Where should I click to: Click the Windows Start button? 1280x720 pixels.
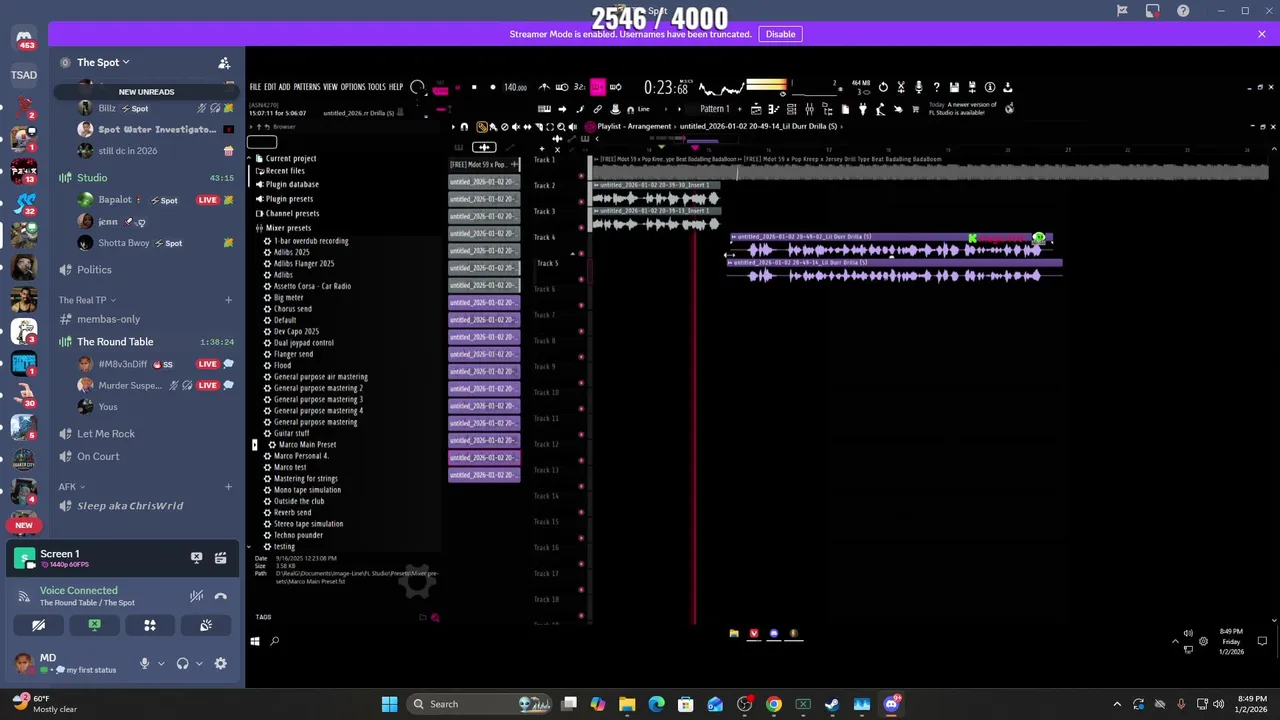[389, 704]
